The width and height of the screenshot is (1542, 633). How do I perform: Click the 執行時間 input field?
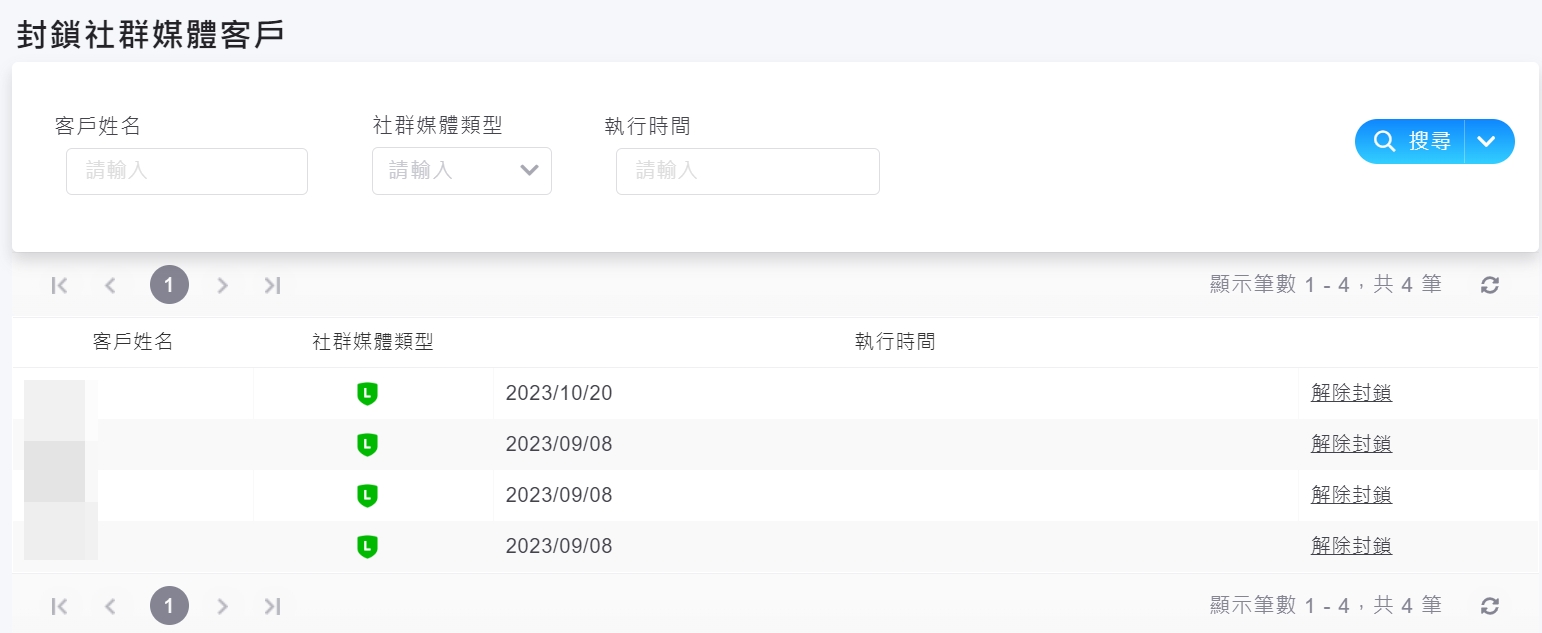click(x=747, y=171)
